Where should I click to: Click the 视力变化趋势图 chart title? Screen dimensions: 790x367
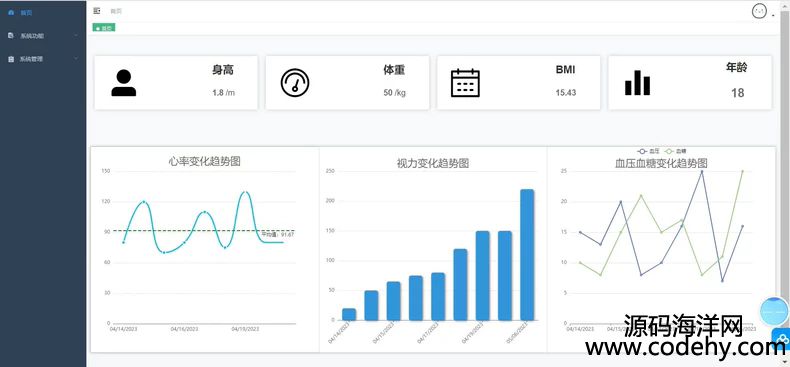(433, 163)
